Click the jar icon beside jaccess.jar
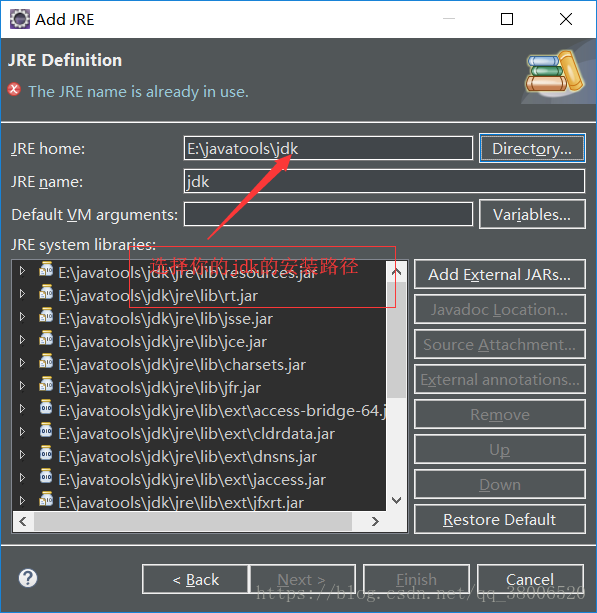 [46, 477]
